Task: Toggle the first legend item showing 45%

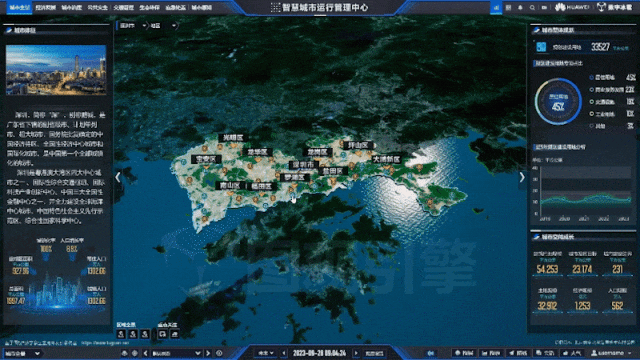Action: (x=612, y=77)
